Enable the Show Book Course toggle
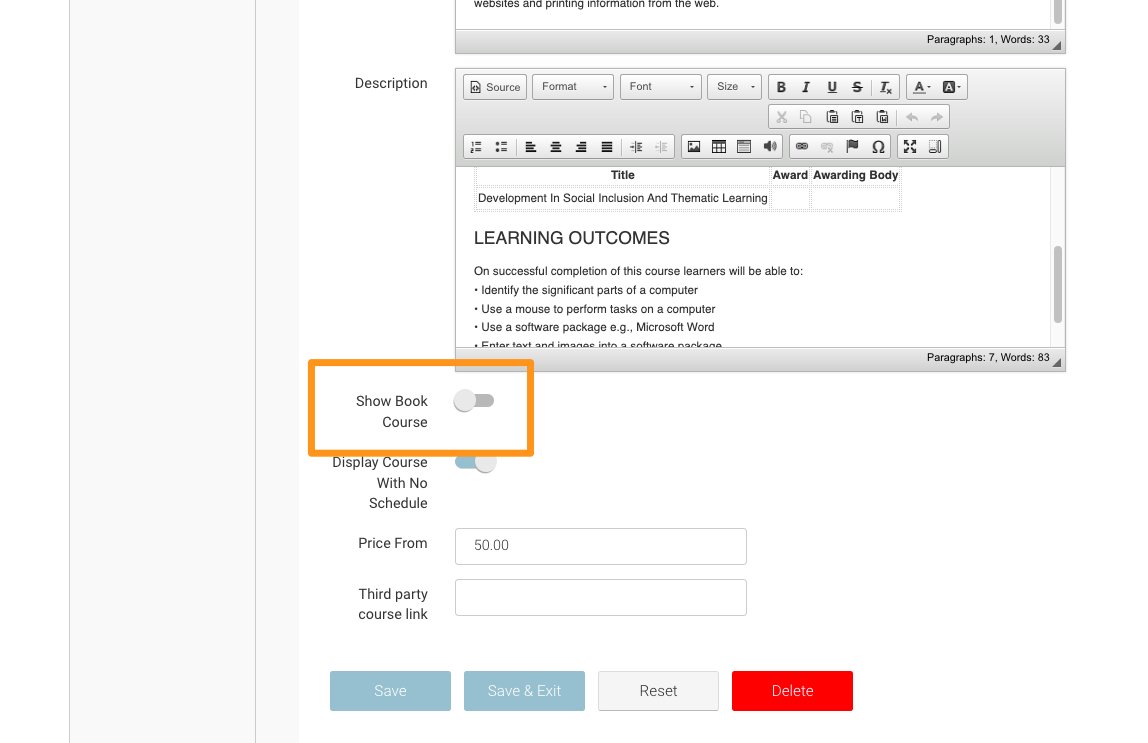 tap(474, 401)
